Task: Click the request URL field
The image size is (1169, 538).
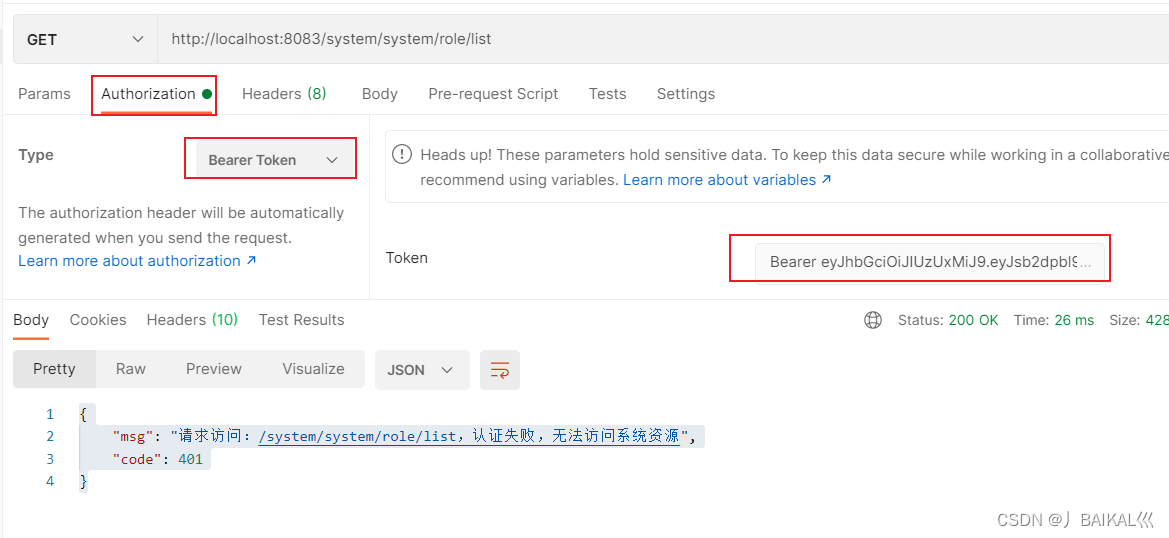Action: pyautogui.click(x=660, y=40)
